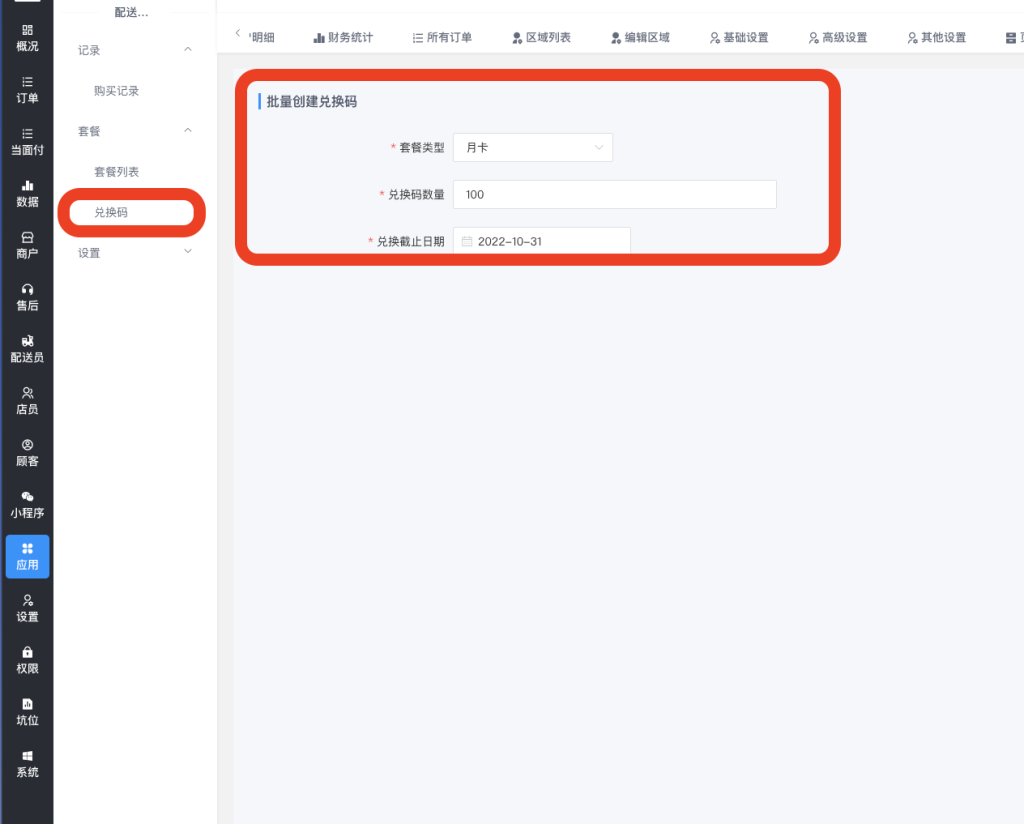Open the 购买记录 menu link
The image size is (1024, 824).
(x=116, y=91)
